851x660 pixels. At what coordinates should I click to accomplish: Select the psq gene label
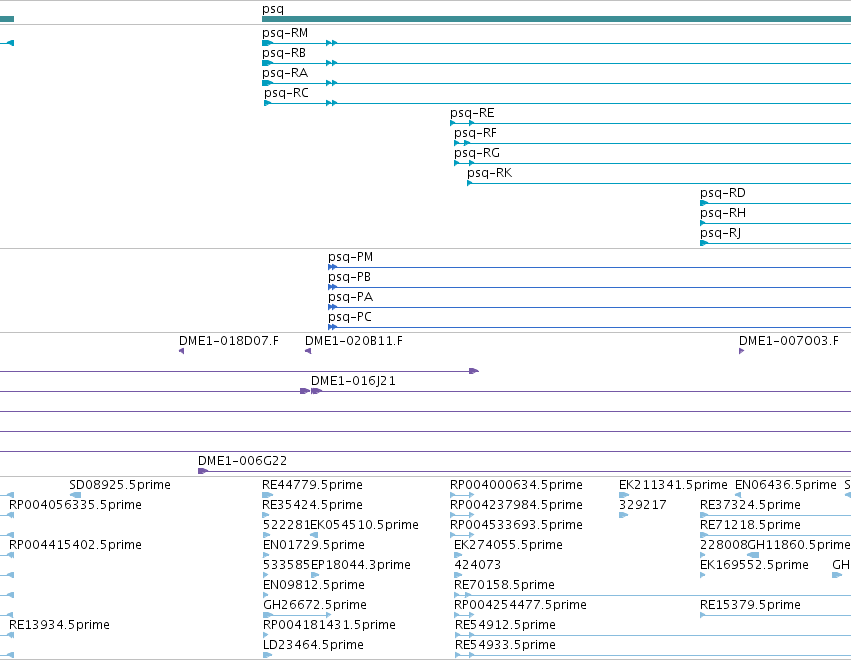pos(273,9)
